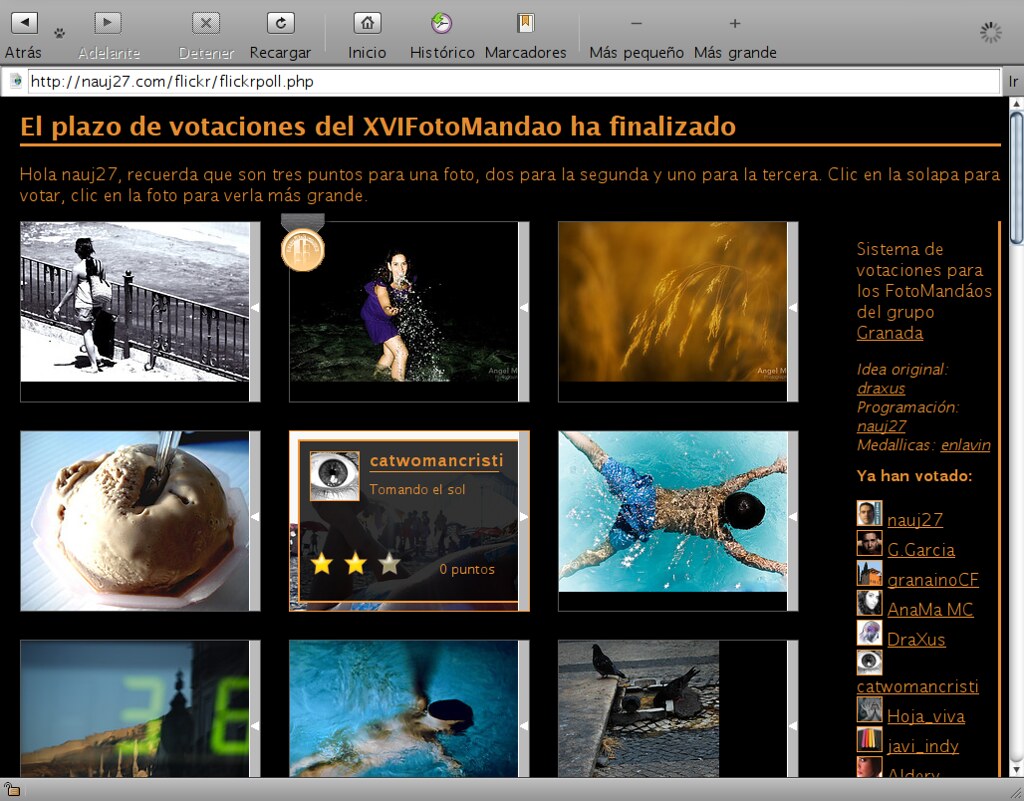Go back with the Atrás arrow icon
Viewport: 1024px width, 801px height.
[x=23, y=21]
